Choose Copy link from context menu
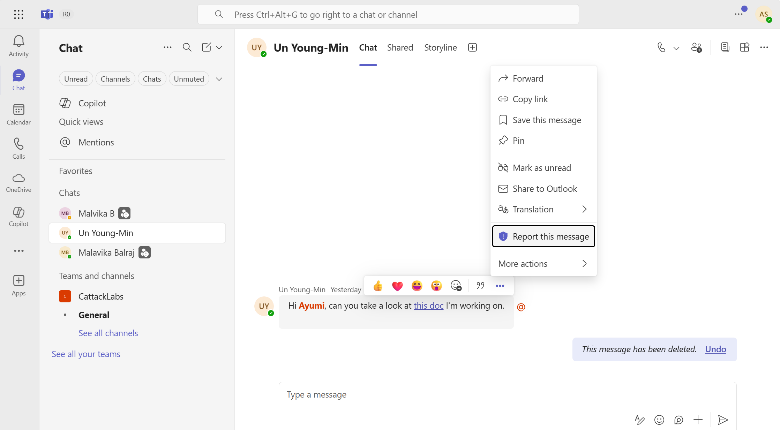This screenshot has height=430, width=780. 544,99
